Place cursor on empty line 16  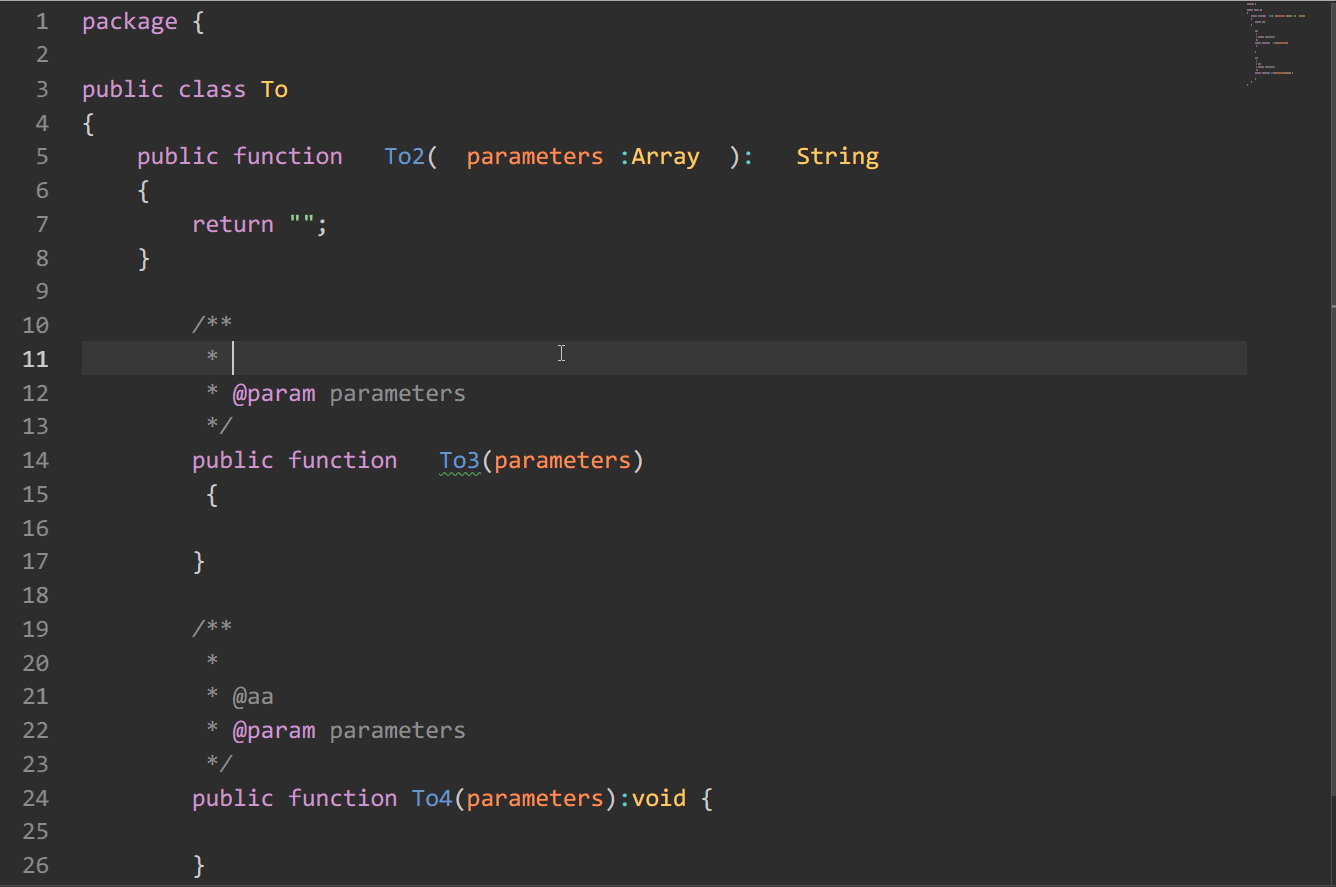tap(400, 528)
